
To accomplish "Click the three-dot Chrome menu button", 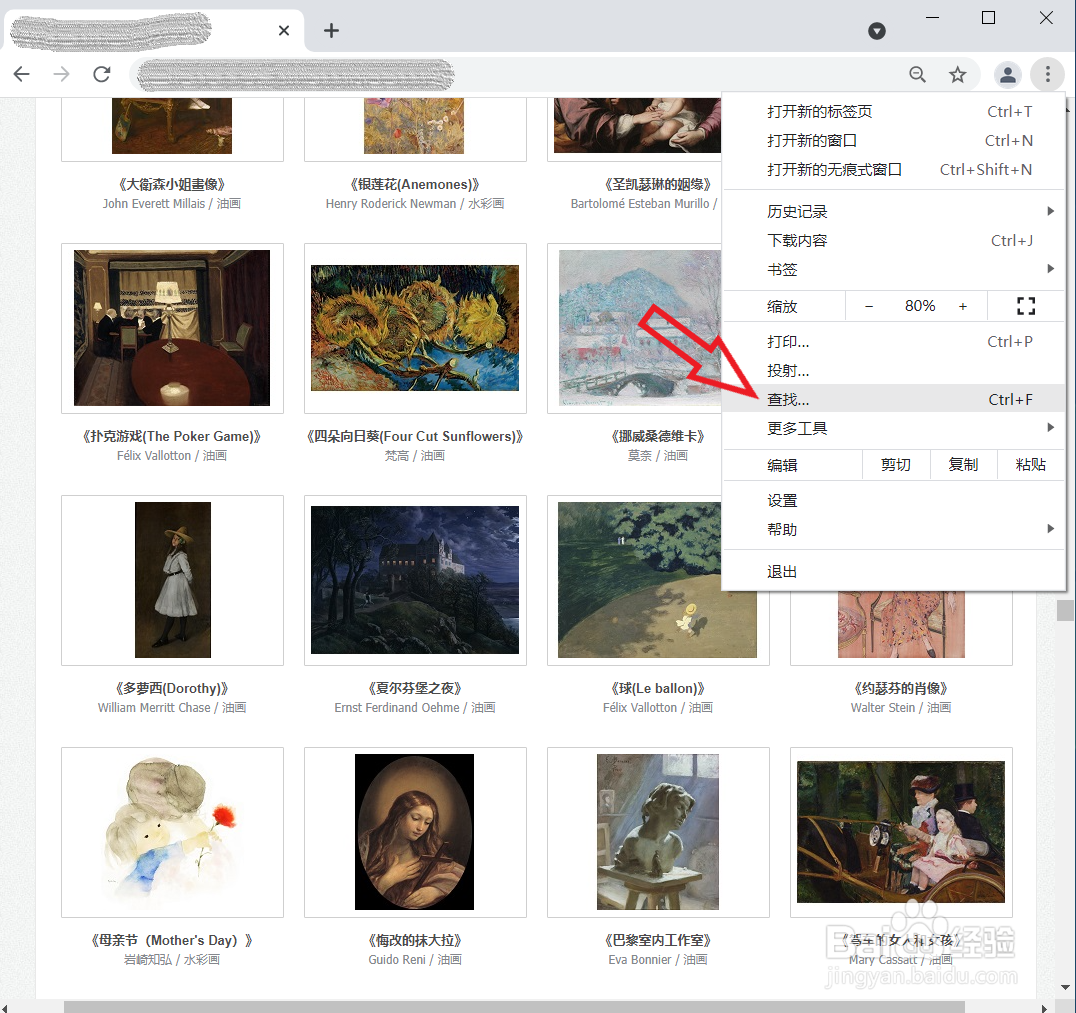I will click(x=1047, y=74).
